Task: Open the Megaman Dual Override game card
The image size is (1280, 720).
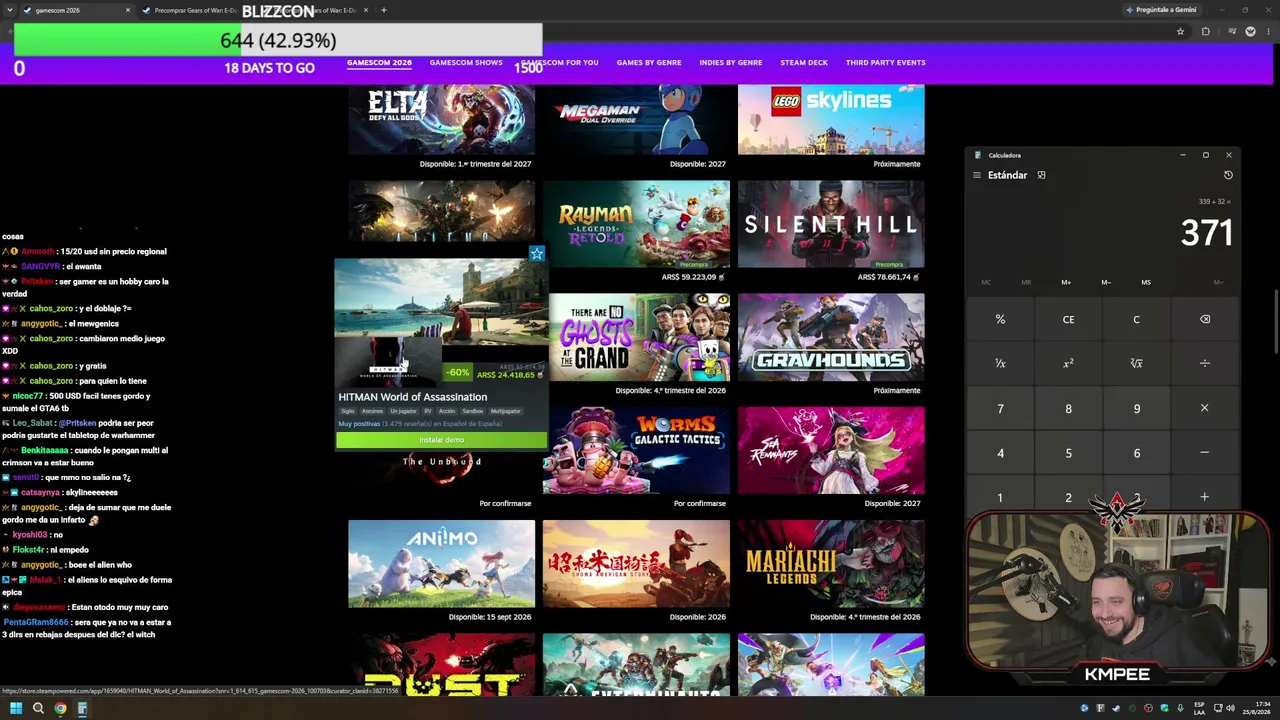Action: 636,120
